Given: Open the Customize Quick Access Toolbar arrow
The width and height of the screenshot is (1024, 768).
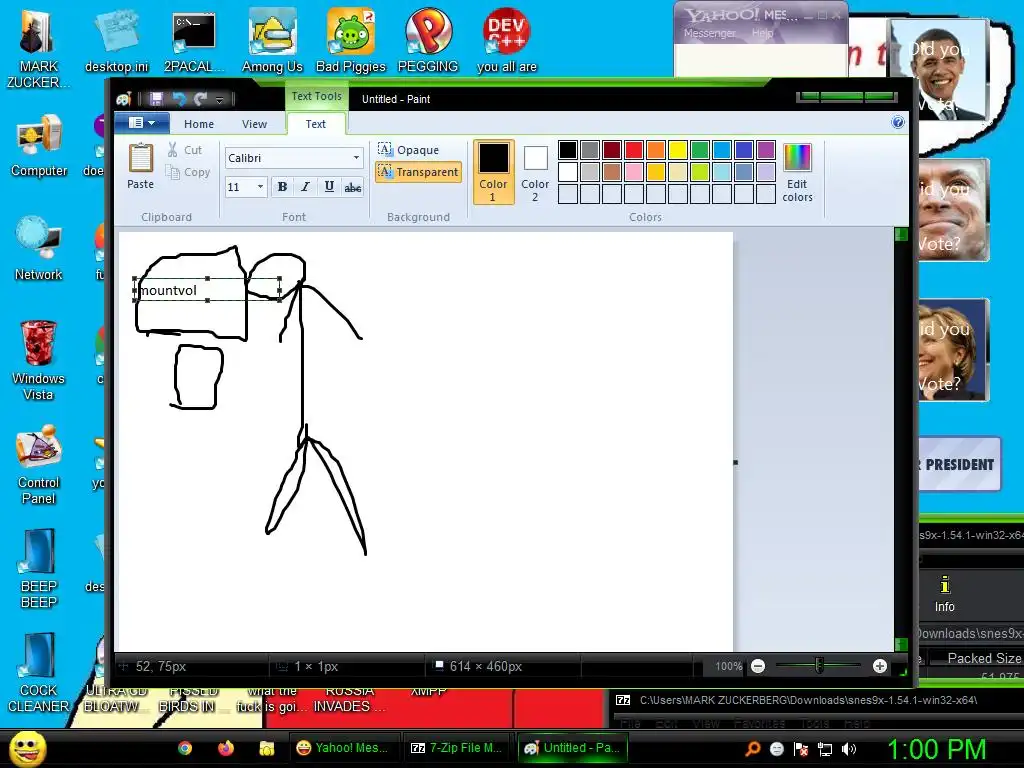Looking at the screenshot, I should 219,99.
